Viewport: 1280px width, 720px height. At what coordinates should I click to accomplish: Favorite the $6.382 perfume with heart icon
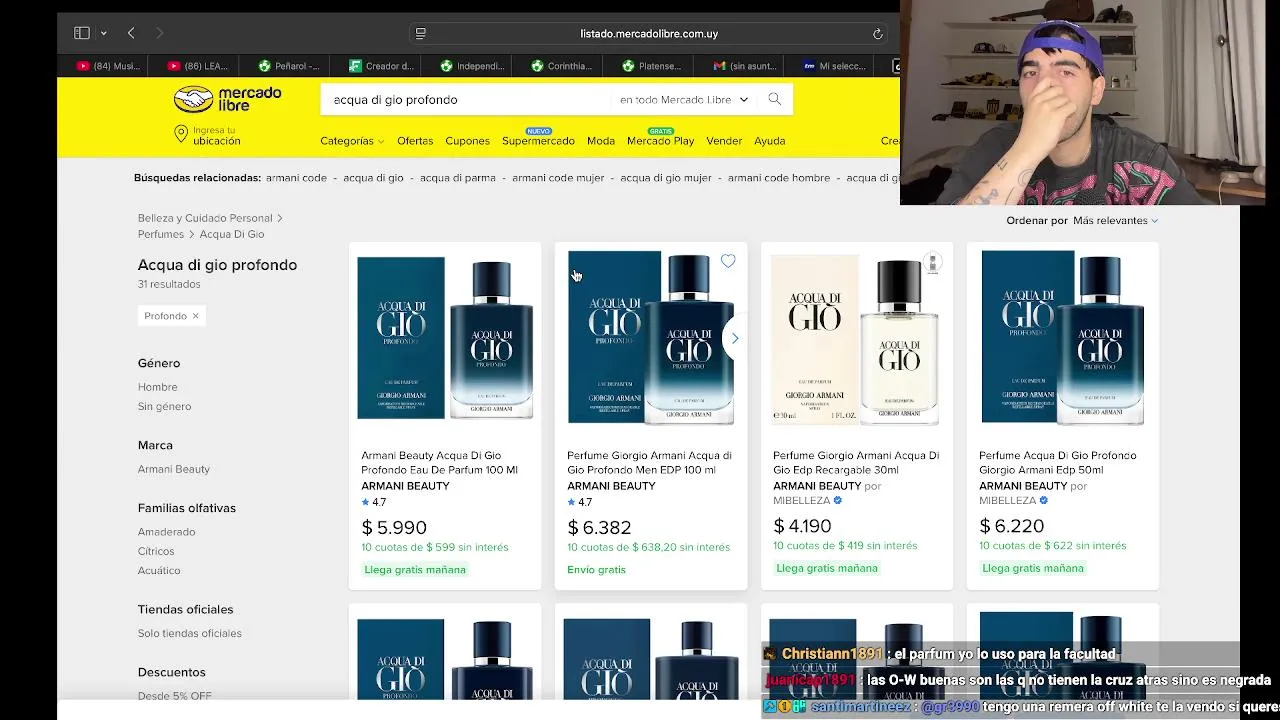728,261
